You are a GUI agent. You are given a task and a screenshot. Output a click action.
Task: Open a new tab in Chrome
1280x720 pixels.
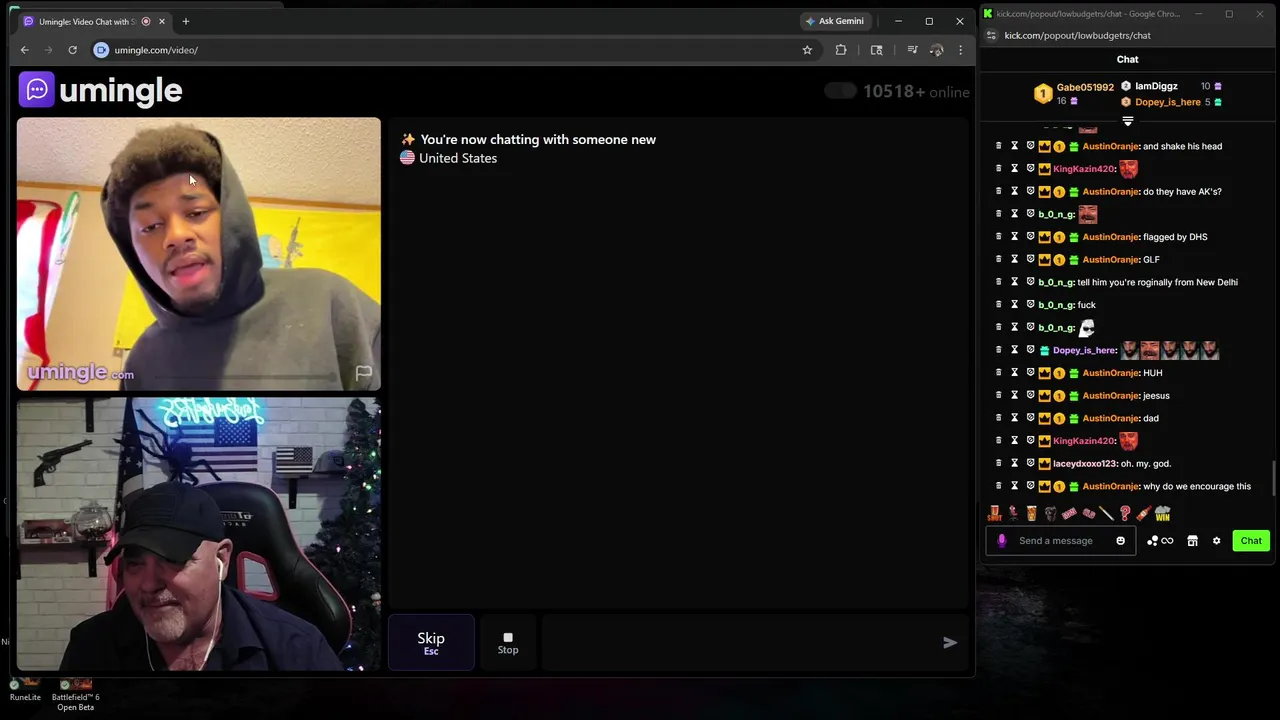click(x=185, y=21)
